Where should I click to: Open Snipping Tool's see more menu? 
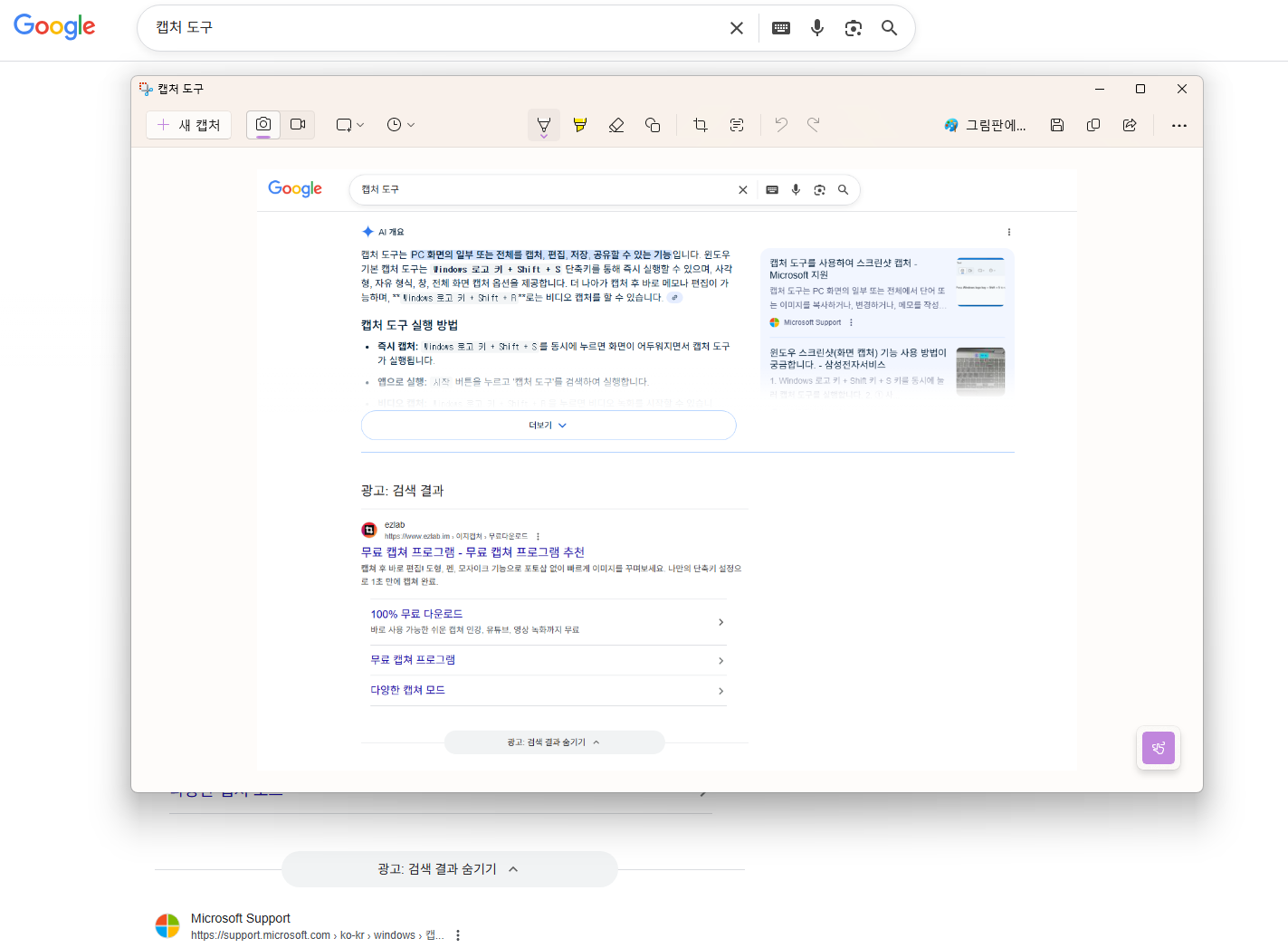(1179, 125)
